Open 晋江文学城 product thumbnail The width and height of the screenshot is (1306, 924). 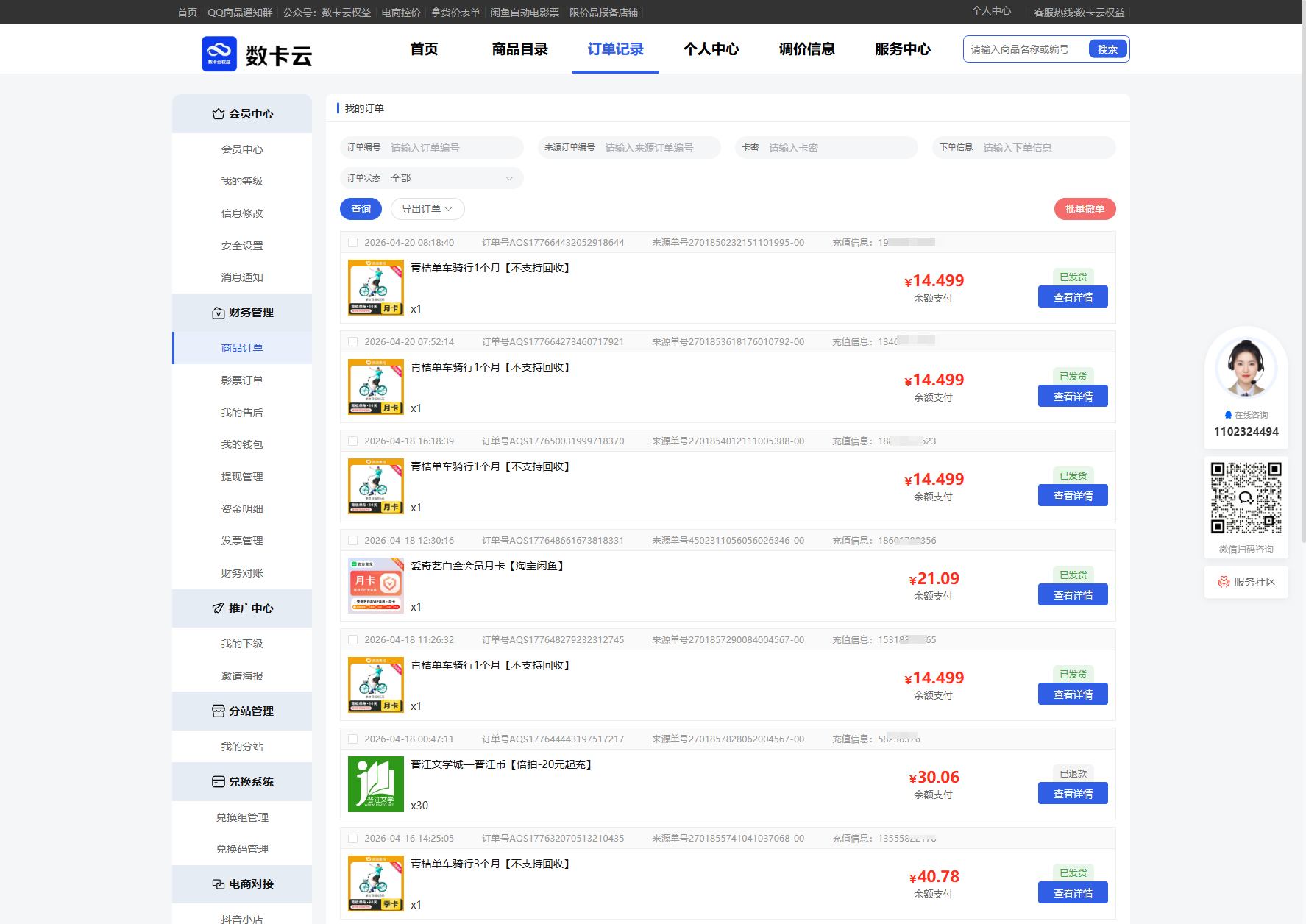[376, 784]
